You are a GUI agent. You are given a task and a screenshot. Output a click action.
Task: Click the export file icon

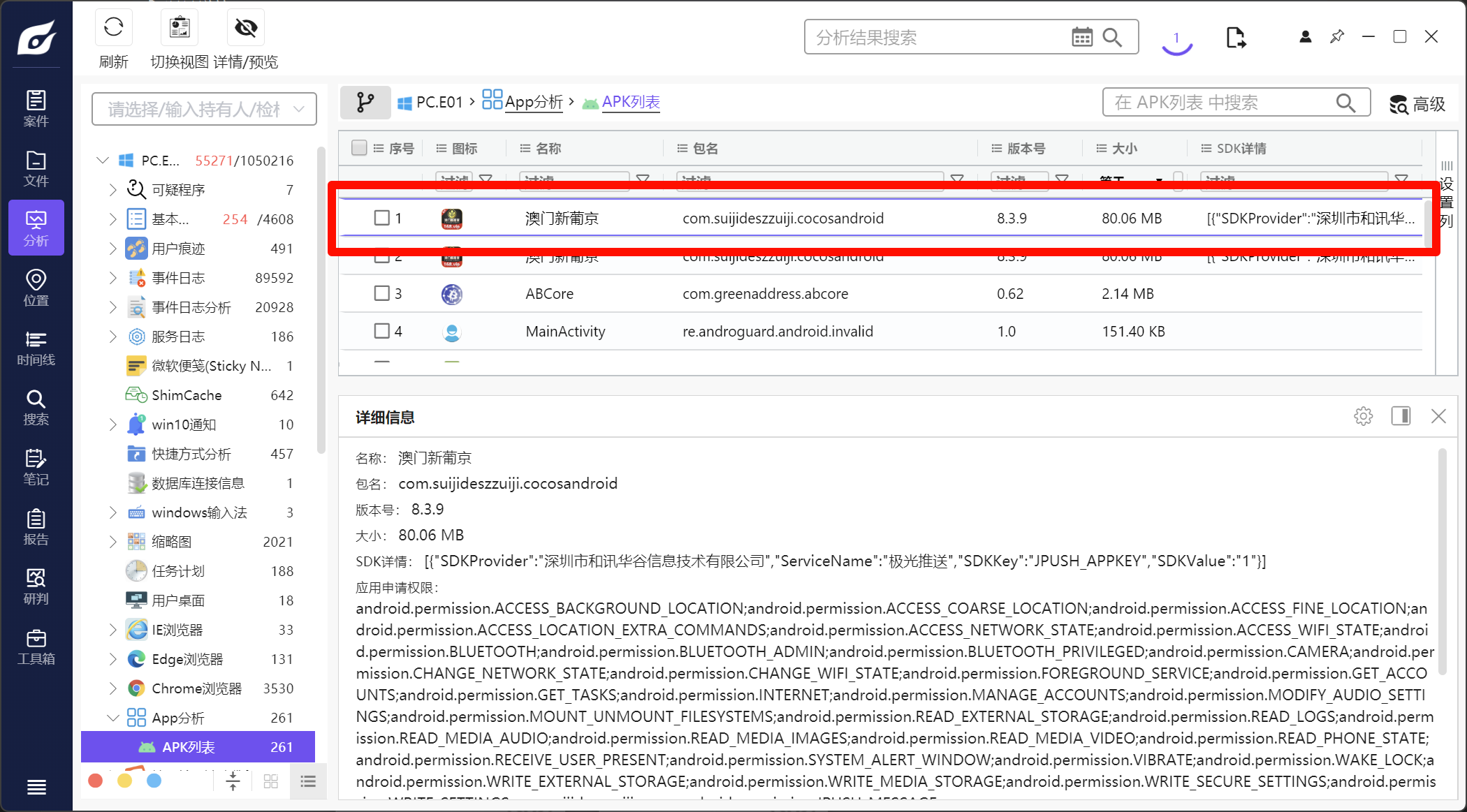coord(1236,37)
